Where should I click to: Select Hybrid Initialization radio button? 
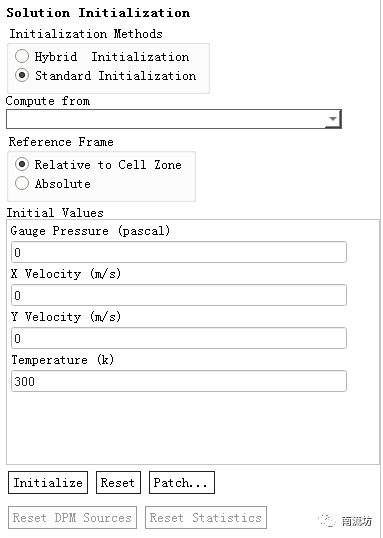pos(22,56)
